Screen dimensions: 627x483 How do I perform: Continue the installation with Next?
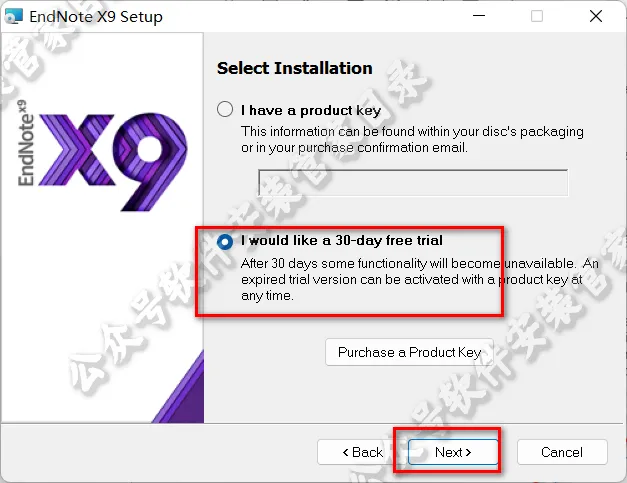(453, 452)
